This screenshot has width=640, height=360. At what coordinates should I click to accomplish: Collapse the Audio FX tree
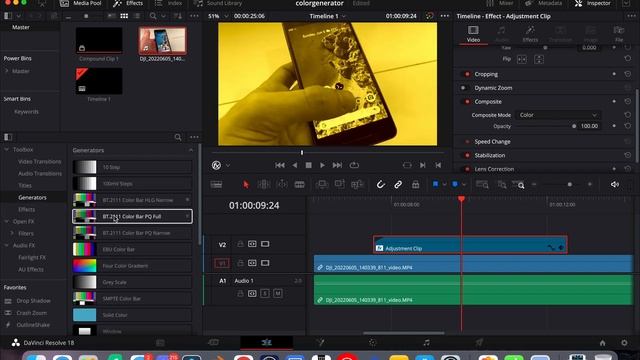[x=7, y=246]
